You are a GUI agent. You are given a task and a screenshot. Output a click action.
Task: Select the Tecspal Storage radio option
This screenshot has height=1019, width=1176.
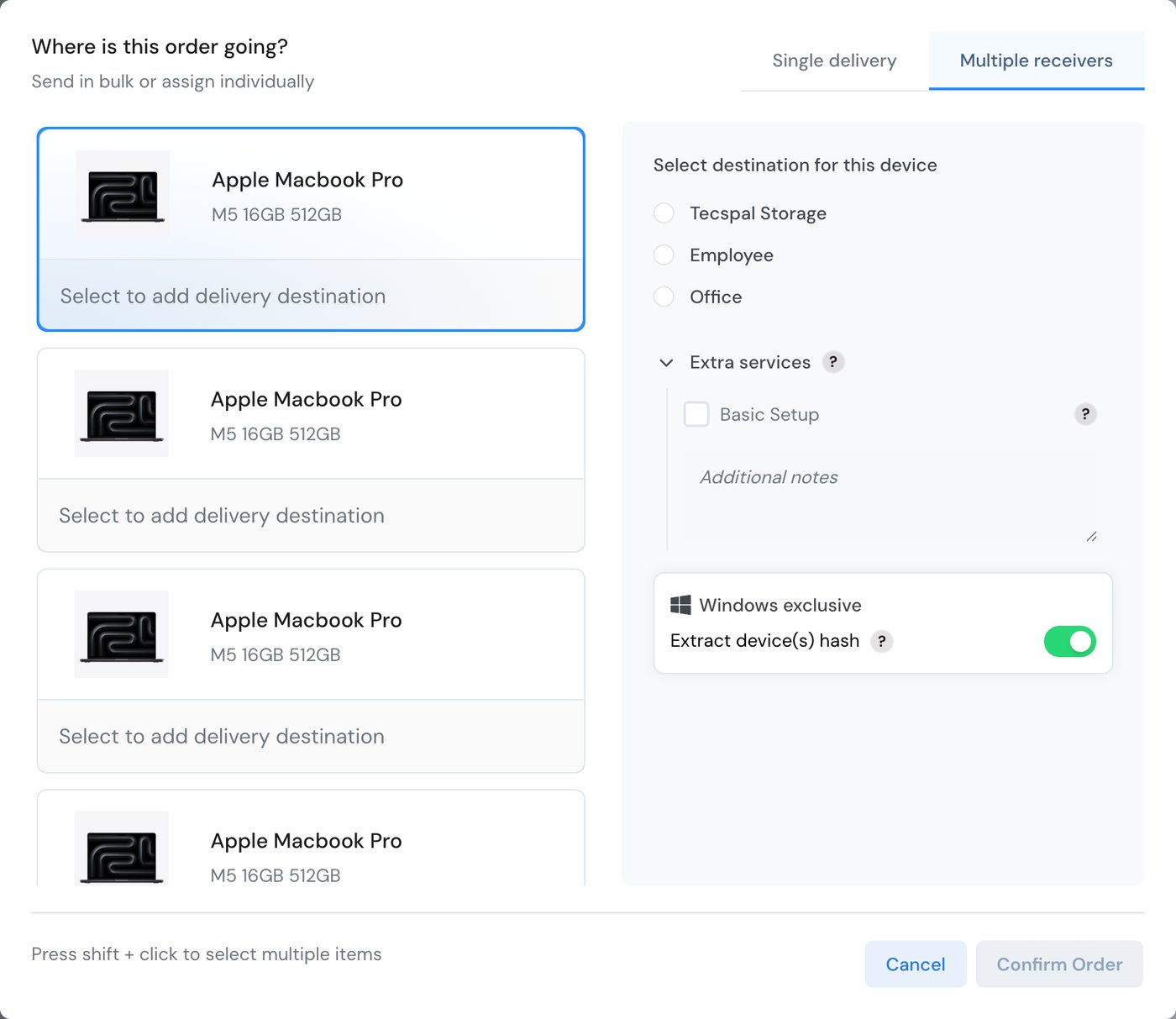[x=664, y=213]
